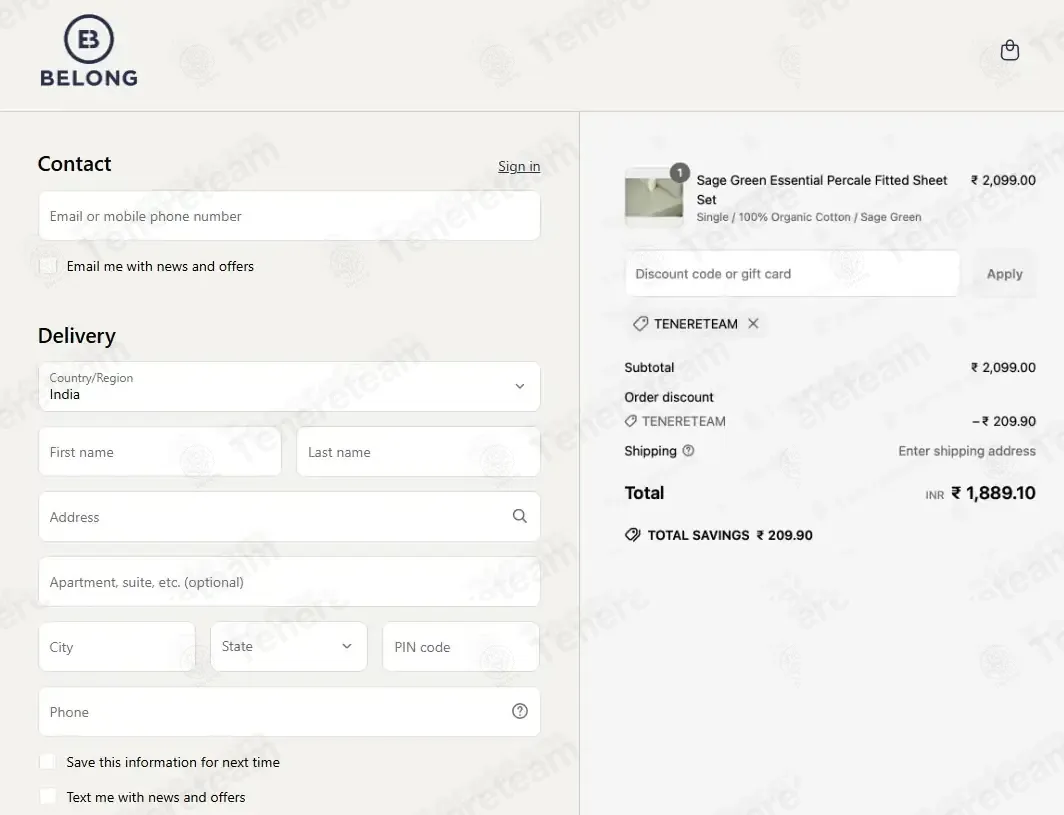This screenshot has width=1064, height=815.
Task: Click the Phone input field
Action: pos(289,712)
